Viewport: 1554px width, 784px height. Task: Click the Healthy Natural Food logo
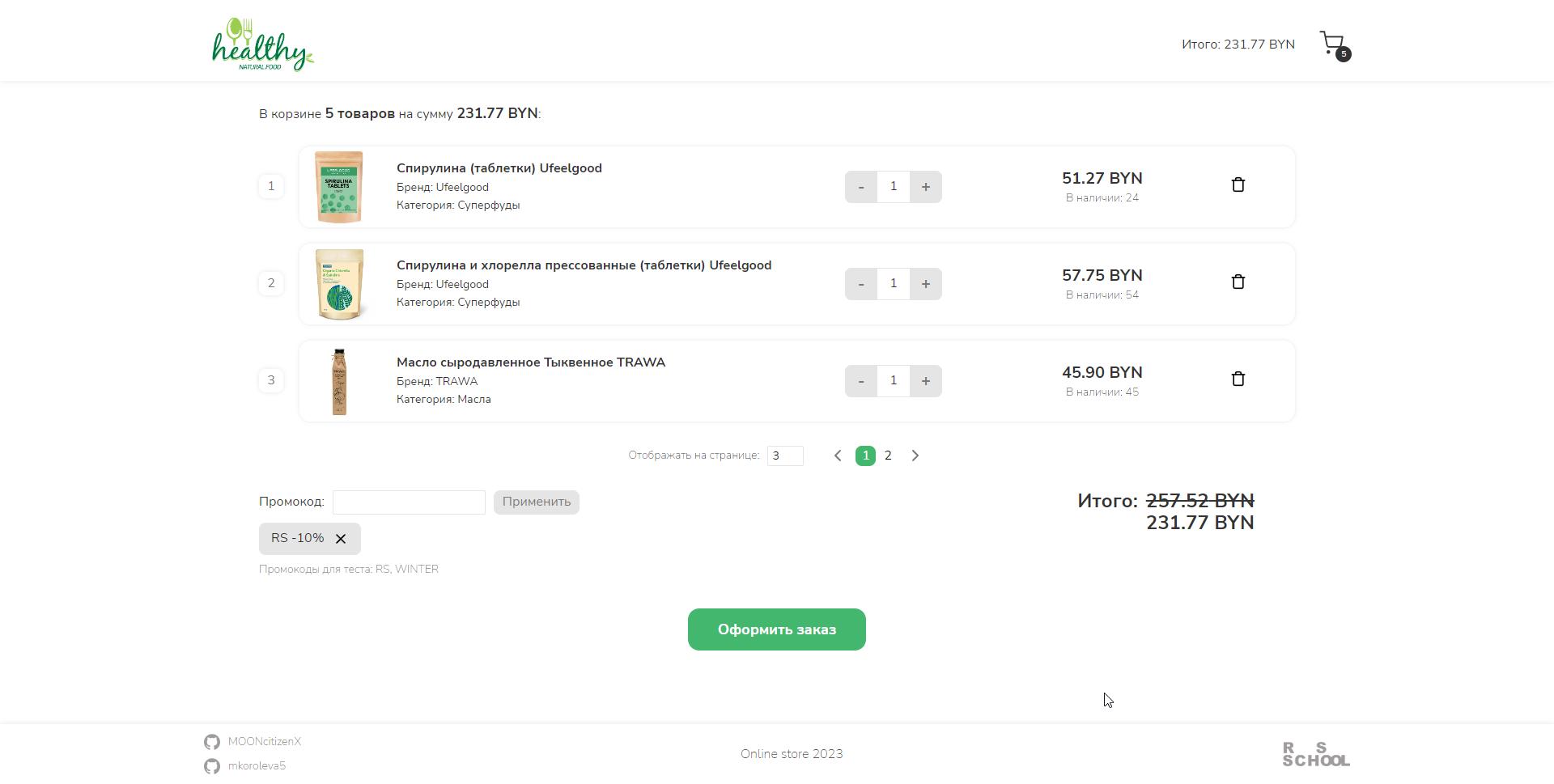pos(262,44)
